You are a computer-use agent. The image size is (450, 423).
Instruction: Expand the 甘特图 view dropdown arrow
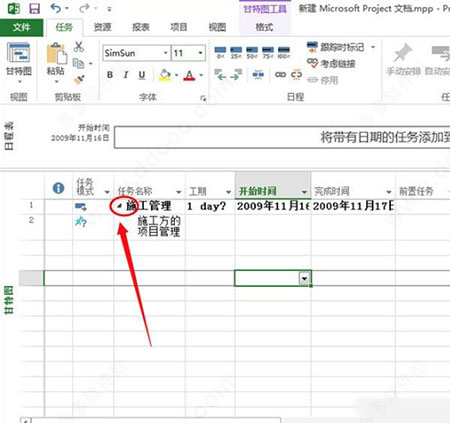19,82
